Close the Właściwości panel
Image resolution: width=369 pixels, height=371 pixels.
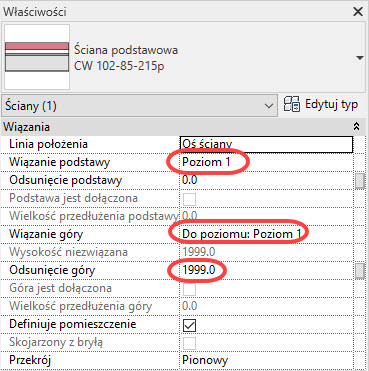click(358, 12)
